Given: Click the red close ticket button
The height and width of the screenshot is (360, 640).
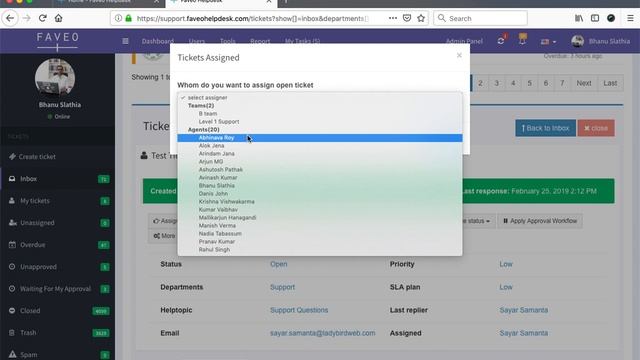Looking at the screenshot, I should [596, 128].
